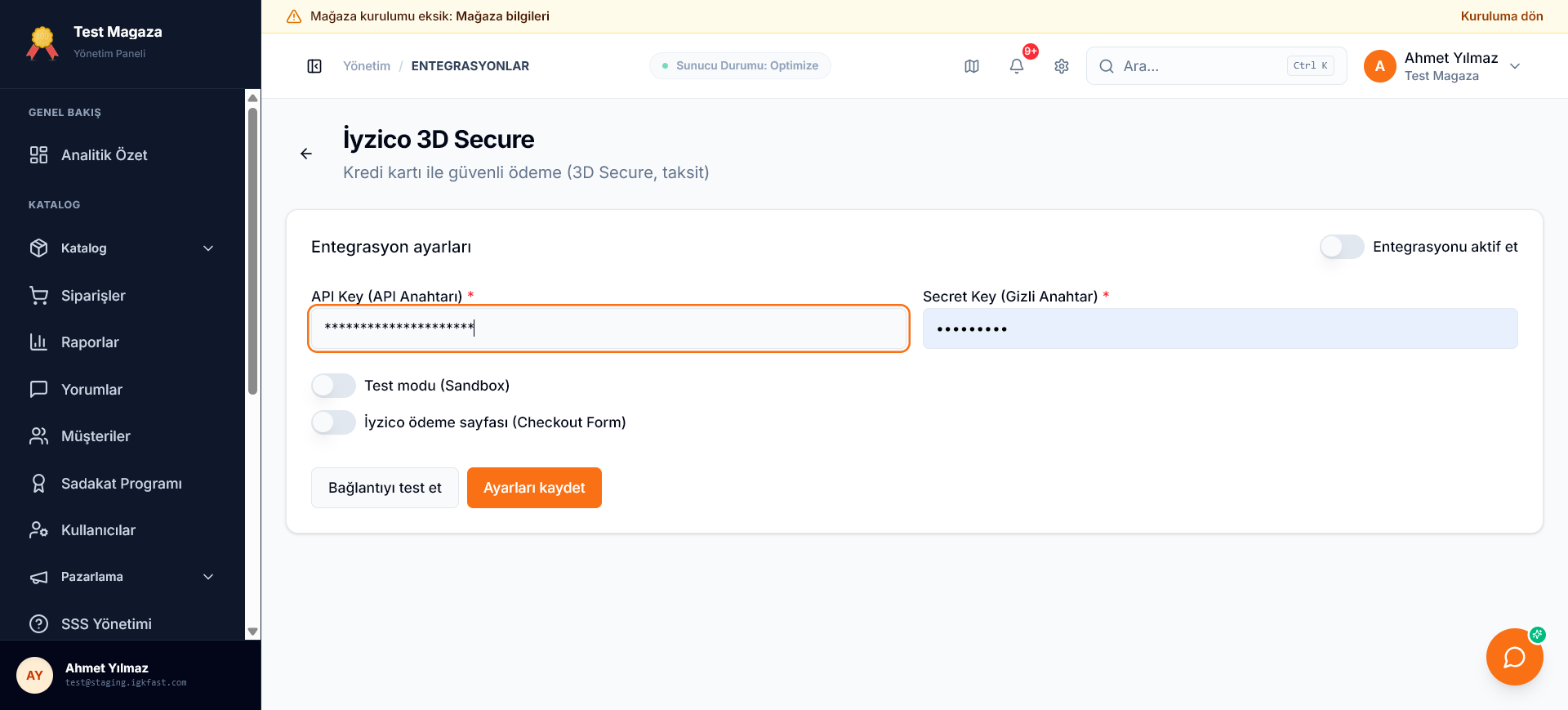1568x710 pixels.
Task: Click the Ara search box
Action: tap(1217, 66)
